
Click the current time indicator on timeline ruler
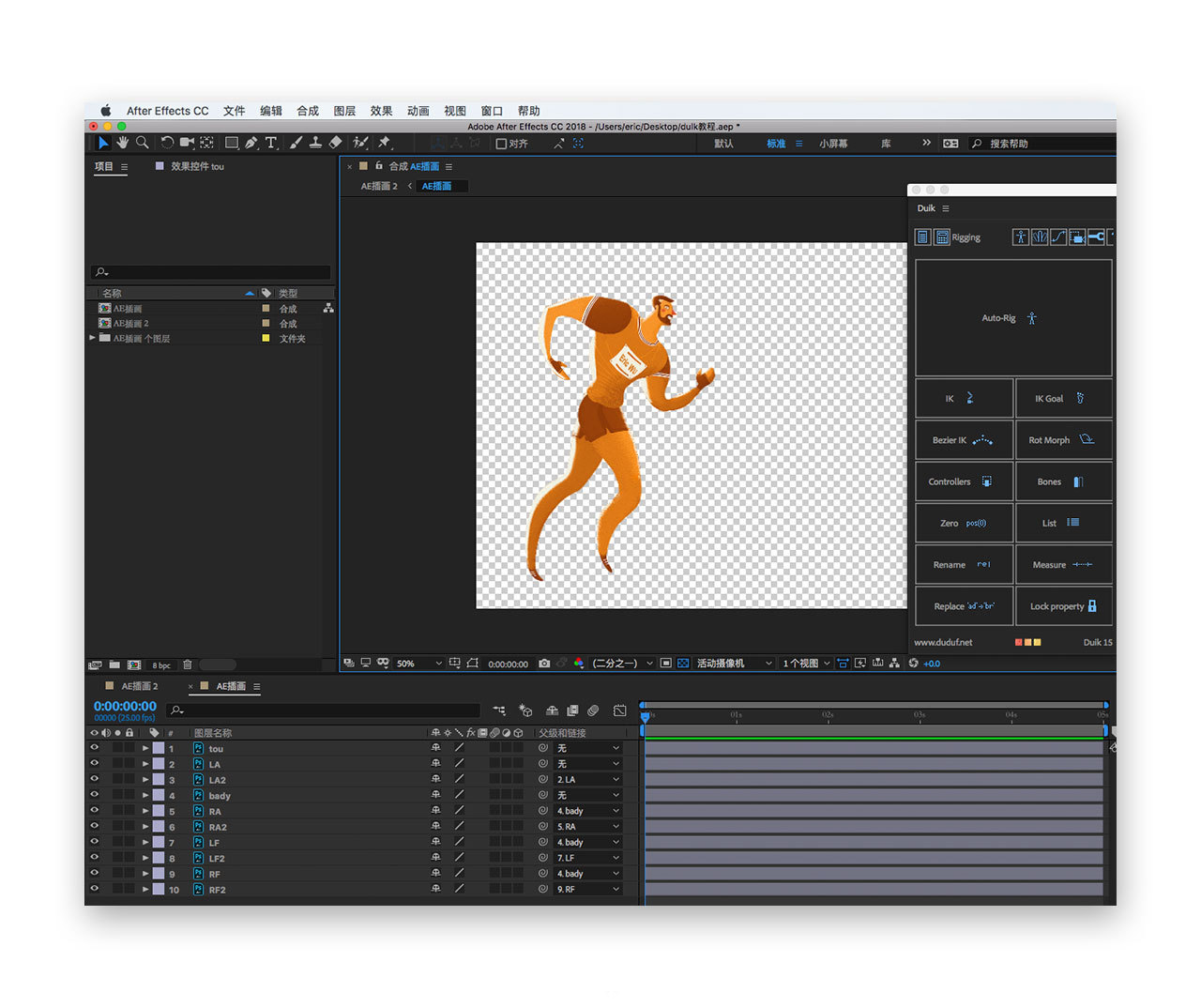pos(645,716)
